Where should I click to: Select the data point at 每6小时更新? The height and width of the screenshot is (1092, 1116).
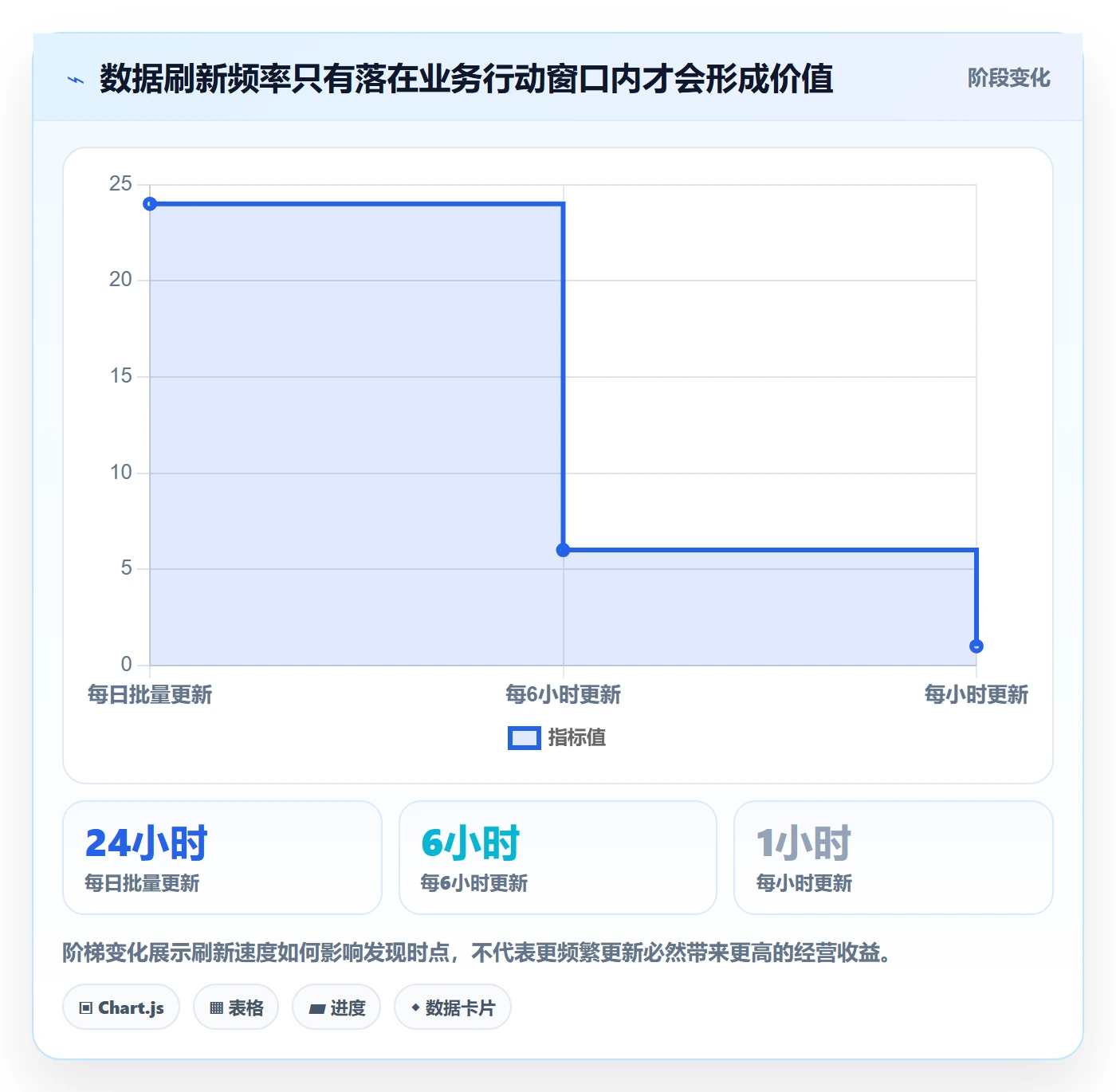point(563,550)
